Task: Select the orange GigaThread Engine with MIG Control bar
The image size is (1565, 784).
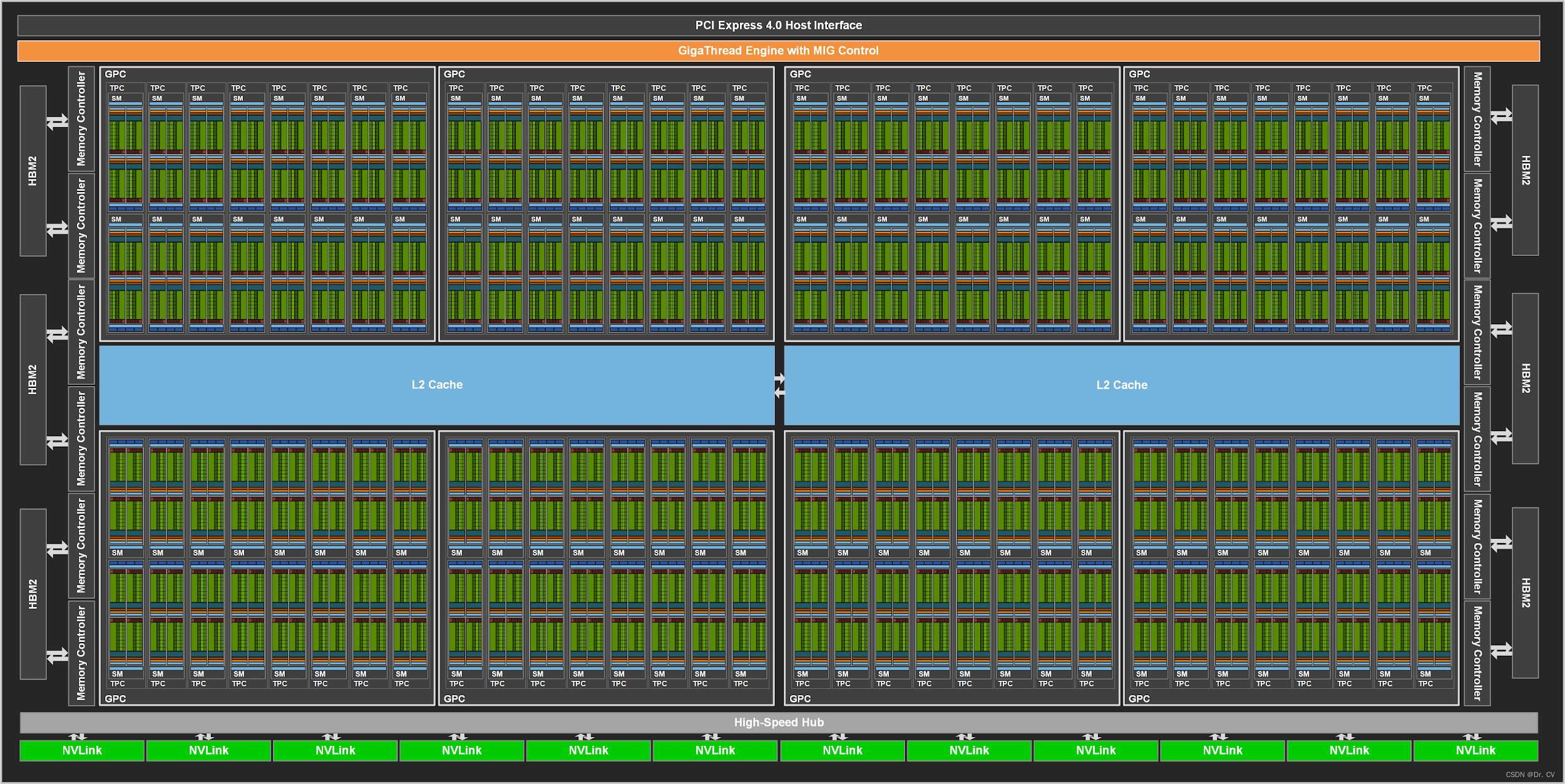Action: pos(778,51)
